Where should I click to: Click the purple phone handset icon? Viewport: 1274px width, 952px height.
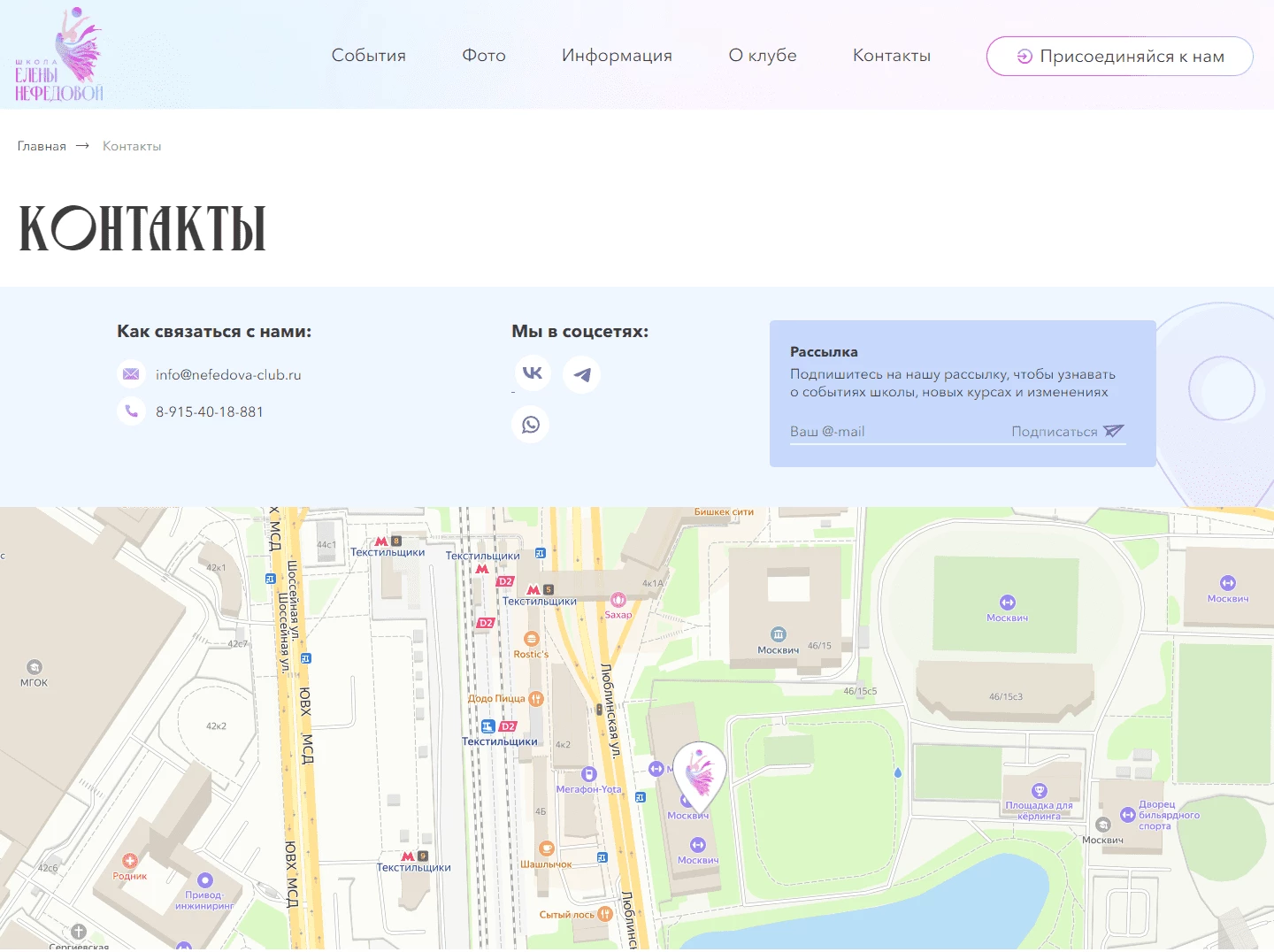tap(131, 411)
